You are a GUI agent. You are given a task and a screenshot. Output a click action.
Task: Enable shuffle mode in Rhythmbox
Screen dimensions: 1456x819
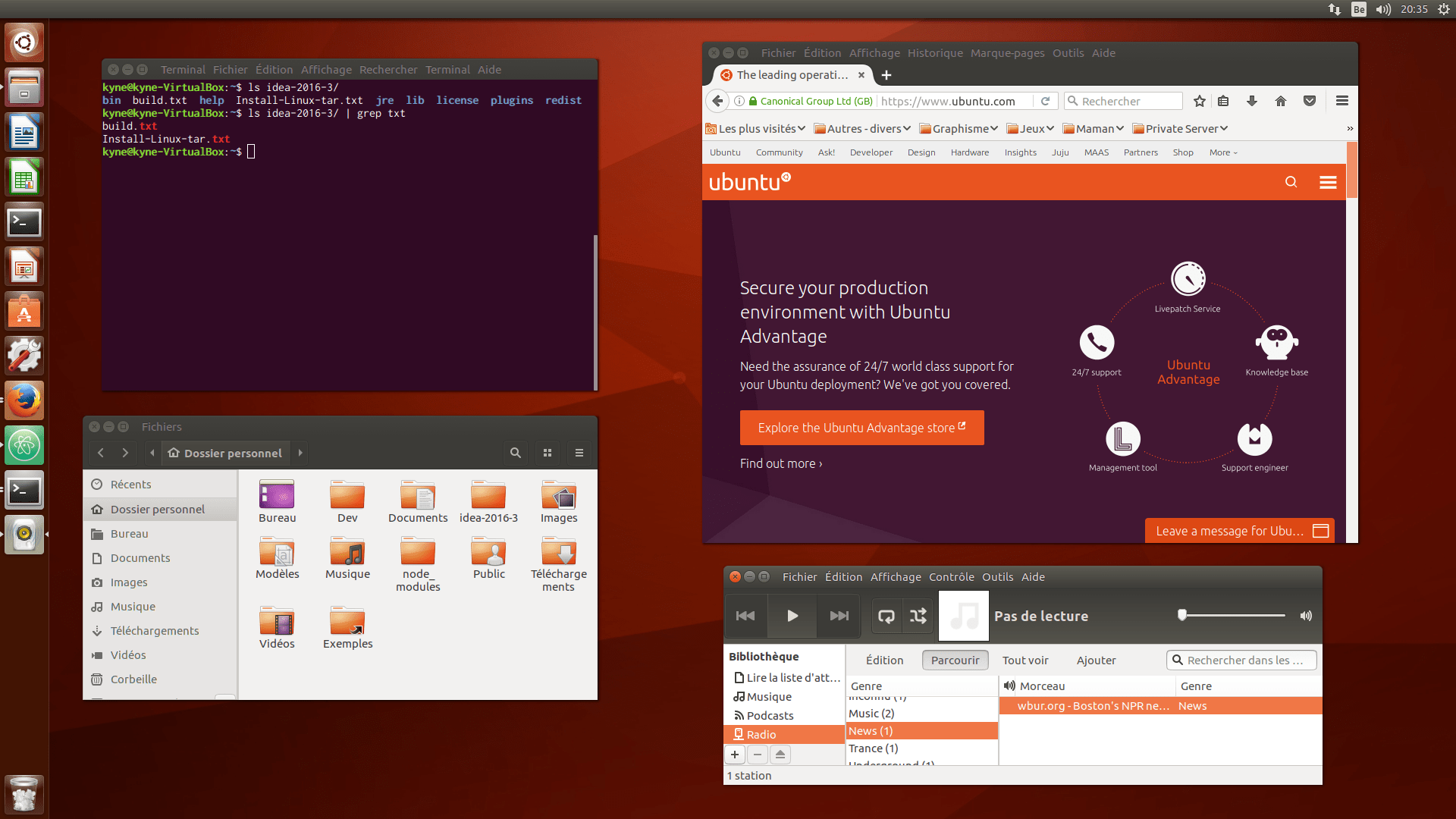point(918,616)
